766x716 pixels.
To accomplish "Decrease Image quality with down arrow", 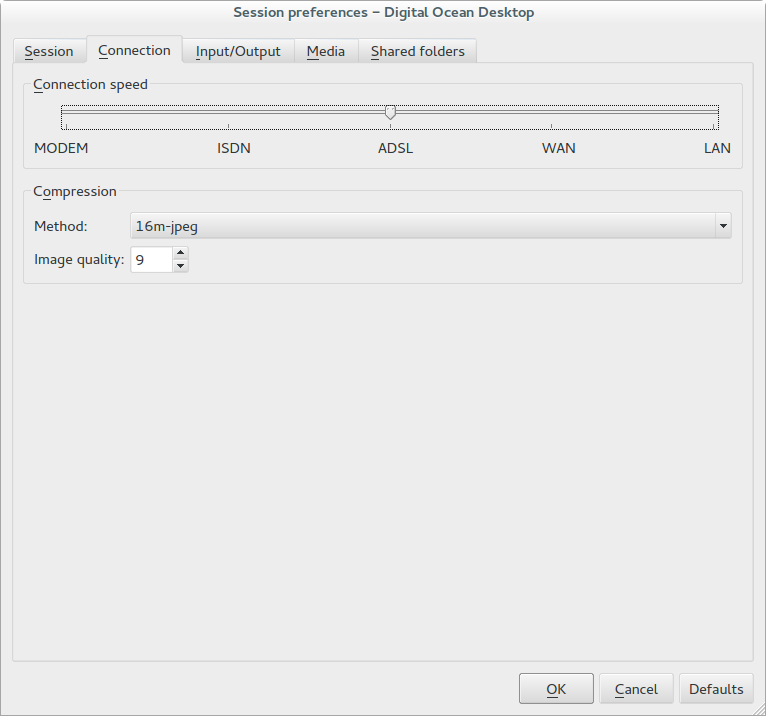I will coord(181,266).
